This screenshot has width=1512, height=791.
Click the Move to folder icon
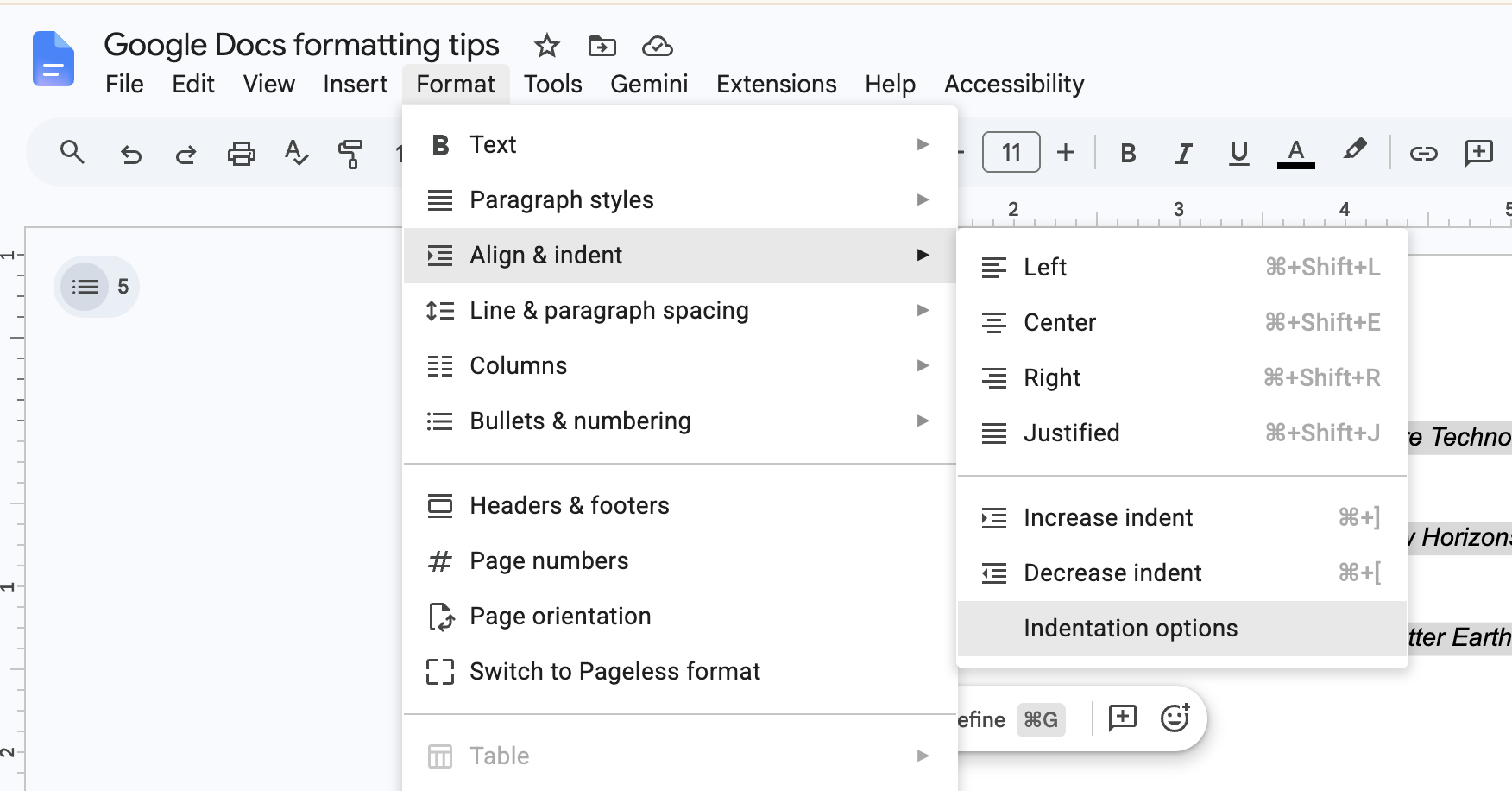602,46
